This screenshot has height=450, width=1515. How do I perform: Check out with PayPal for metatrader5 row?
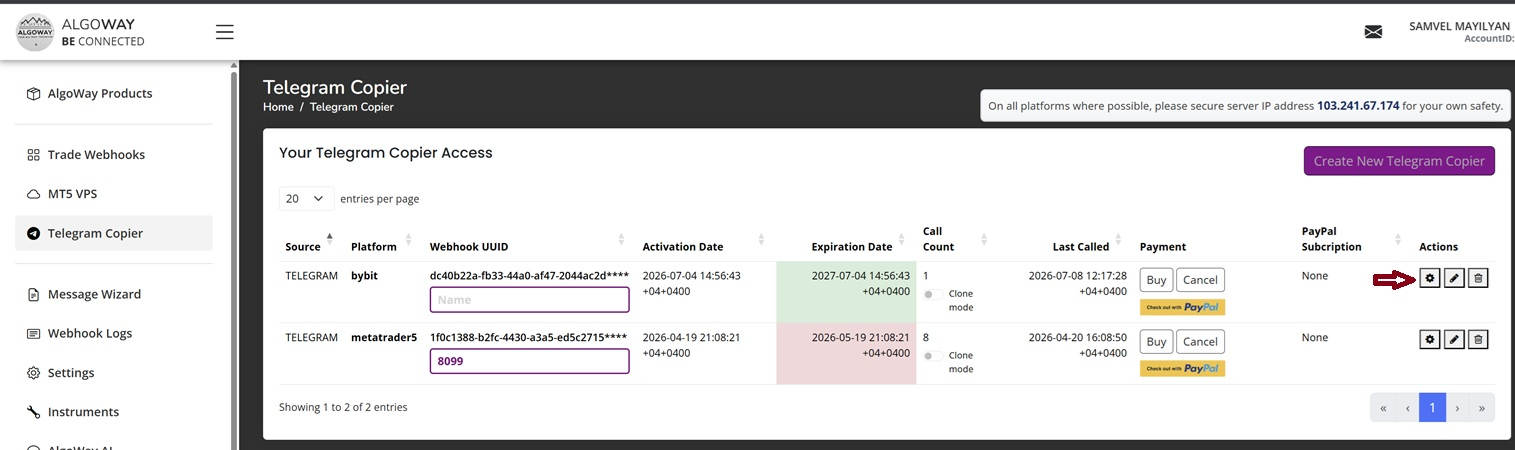click(x=1182, y=368)
